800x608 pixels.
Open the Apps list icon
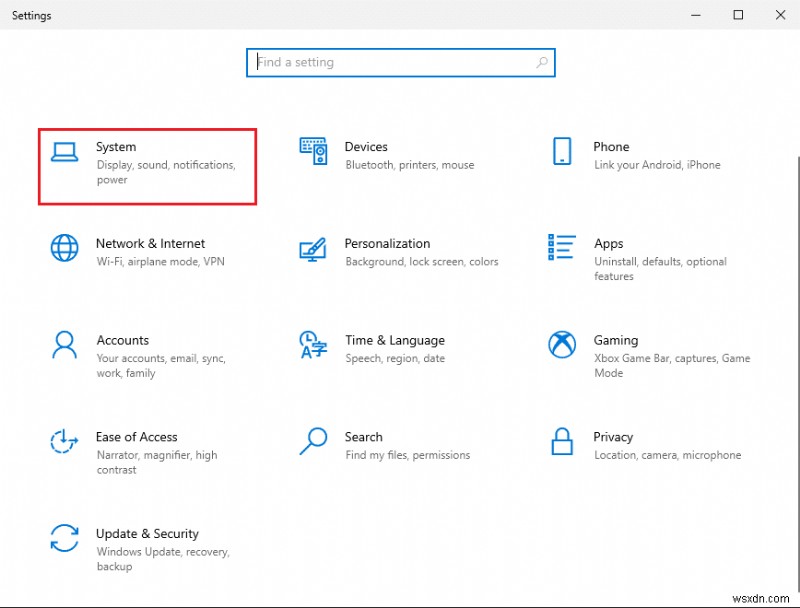[562, 248]
